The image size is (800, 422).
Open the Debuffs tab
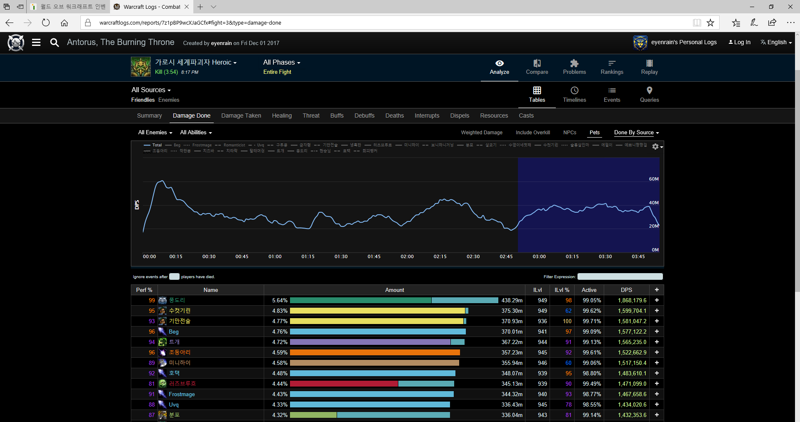(364, 116)
